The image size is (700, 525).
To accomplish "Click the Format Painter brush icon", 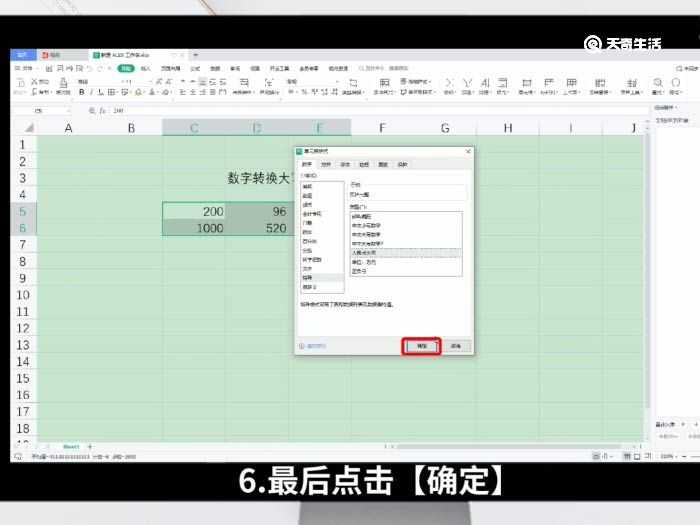I will click(63, 85).
